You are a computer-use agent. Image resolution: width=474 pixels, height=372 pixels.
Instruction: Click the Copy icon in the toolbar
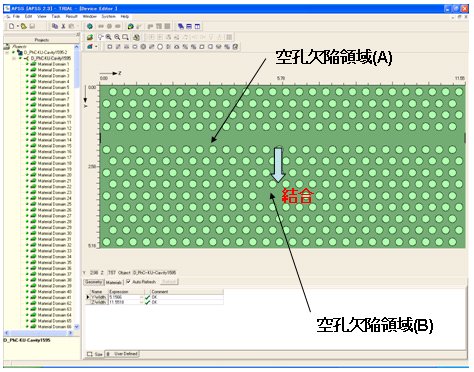[55, 26]
